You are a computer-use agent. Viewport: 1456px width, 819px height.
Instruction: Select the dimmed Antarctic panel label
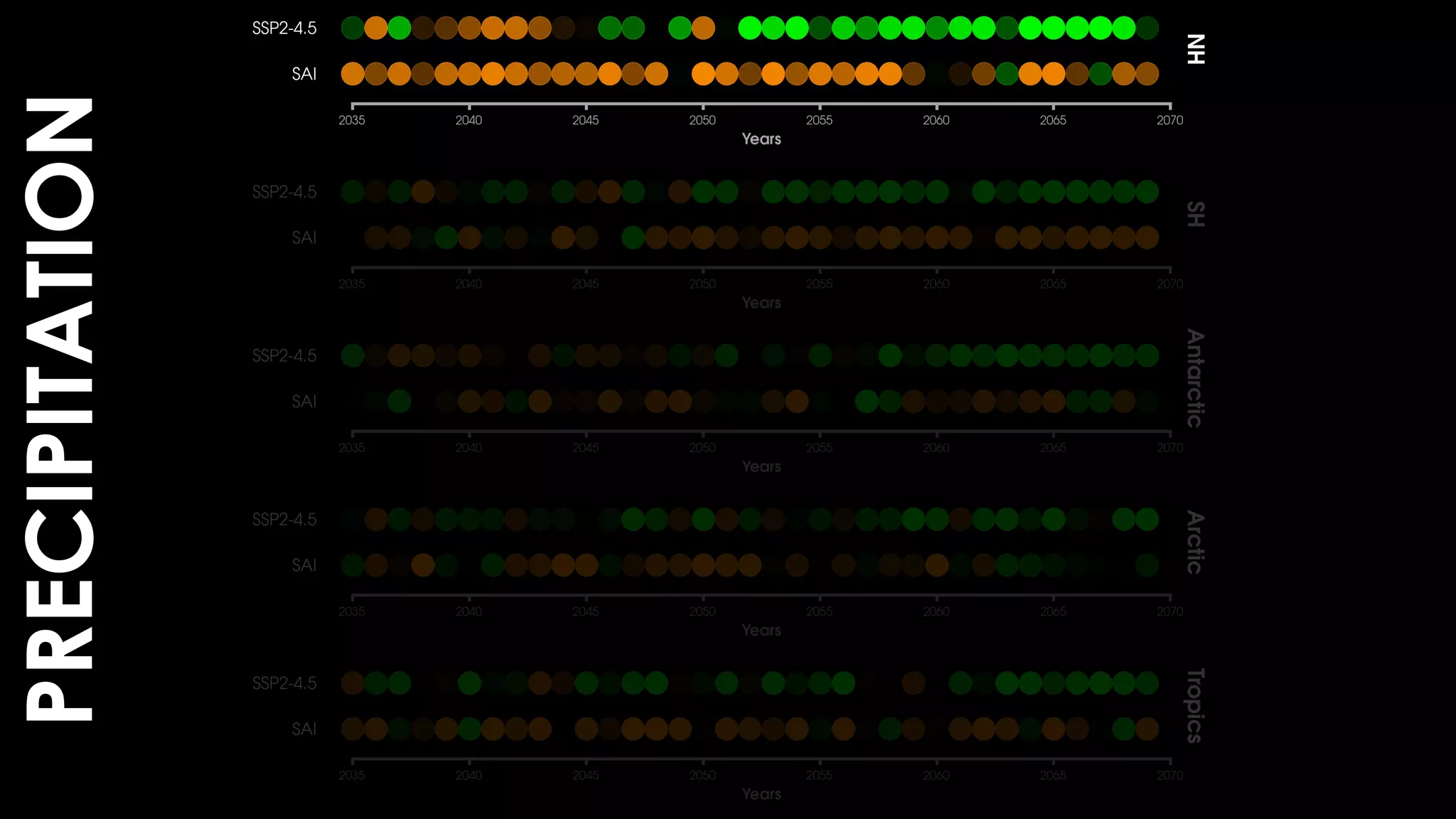pos(1195,378)
